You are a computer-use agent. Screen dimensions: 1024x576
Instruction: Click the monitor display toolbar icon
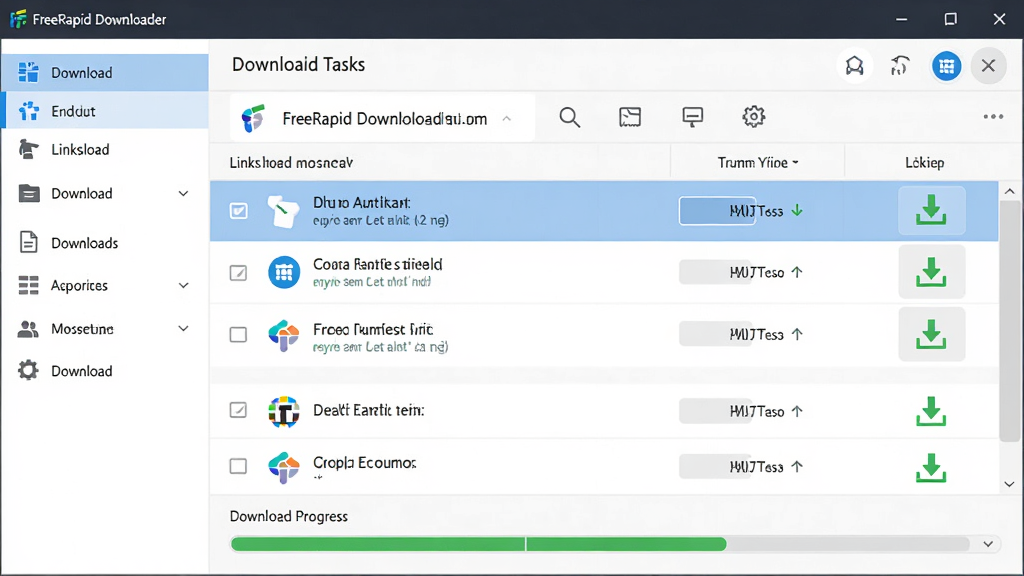pyautogui.click(x=692, y=117)
